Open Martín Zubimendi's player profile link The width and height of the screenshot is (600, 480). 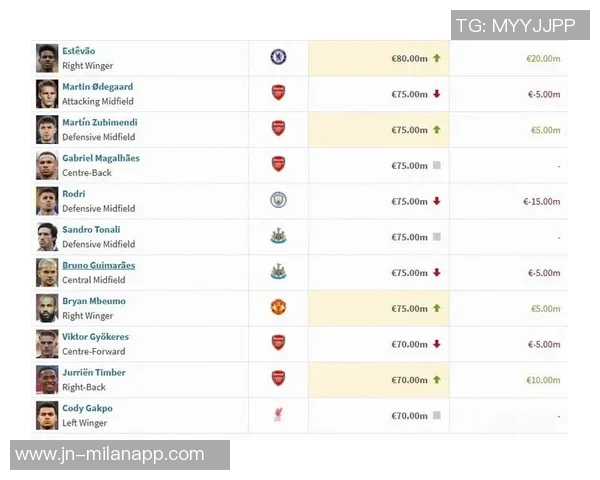(100, 122)
